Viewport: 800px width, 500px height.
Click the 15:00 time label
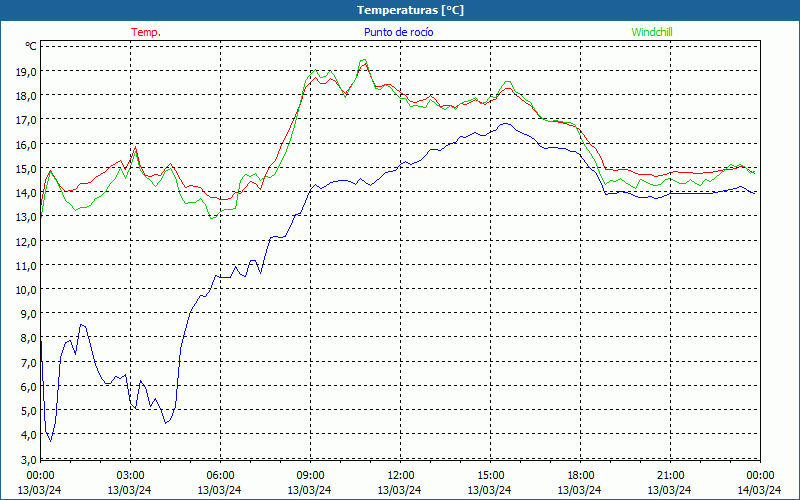tap(490, 475)
